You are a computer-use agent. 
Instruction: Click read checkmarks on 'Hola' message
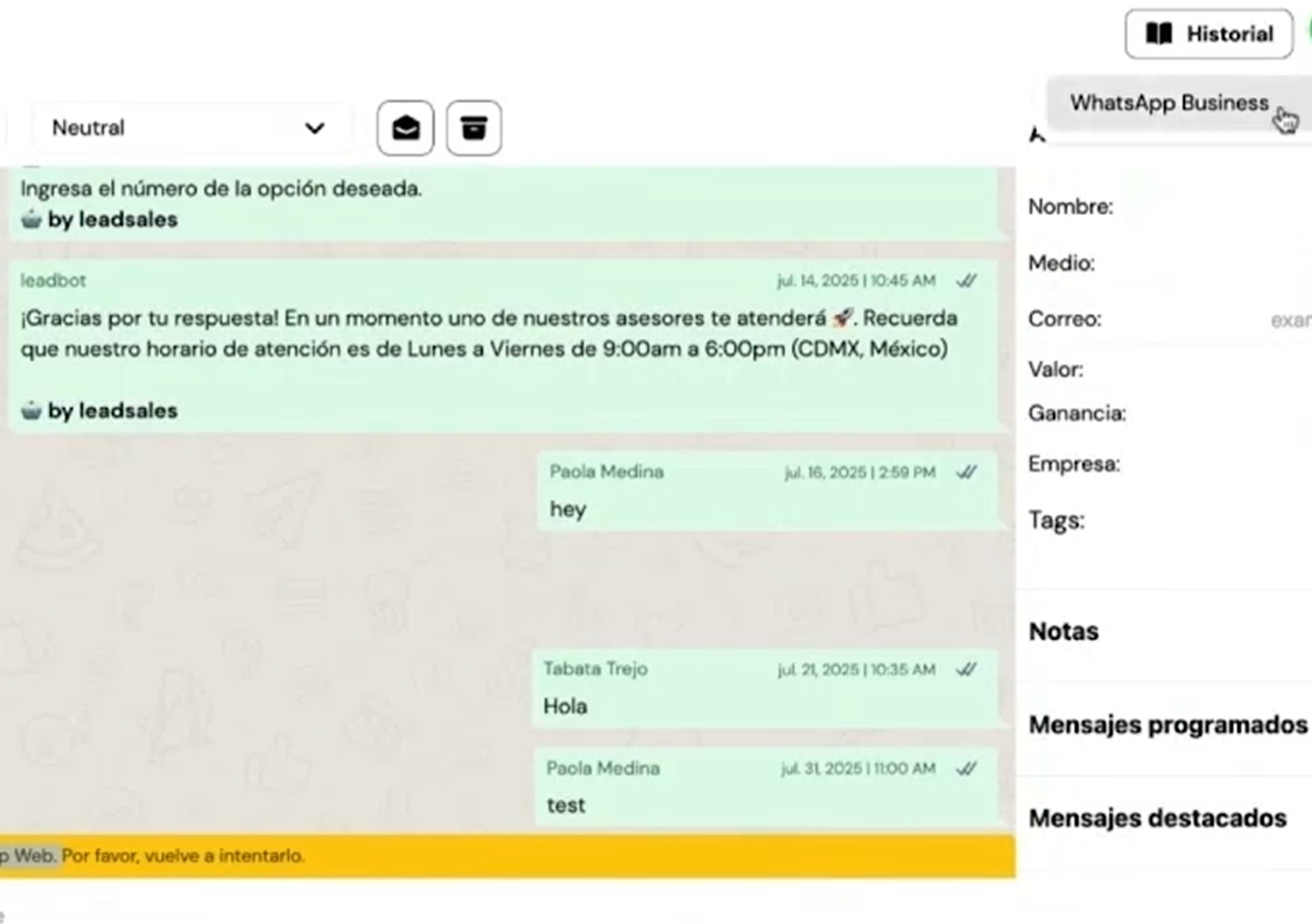(966, 669)
